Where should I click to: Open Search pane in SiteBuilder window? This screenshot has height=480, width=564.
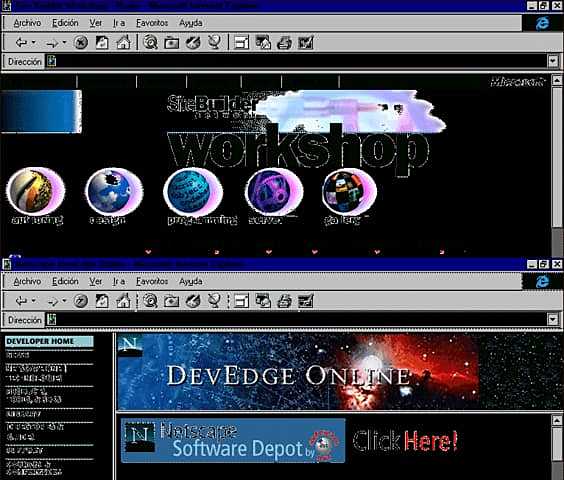(x=150, y=42)
